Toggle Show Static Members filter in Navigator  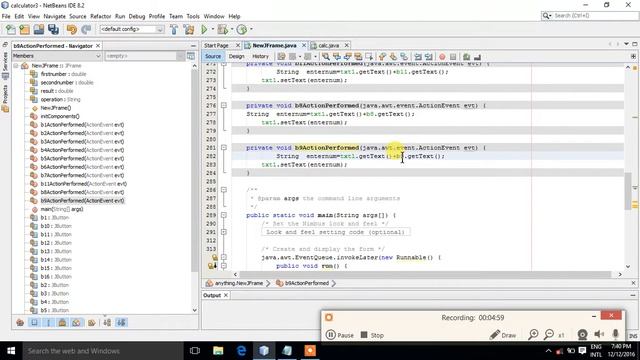(x=49, y=323)
